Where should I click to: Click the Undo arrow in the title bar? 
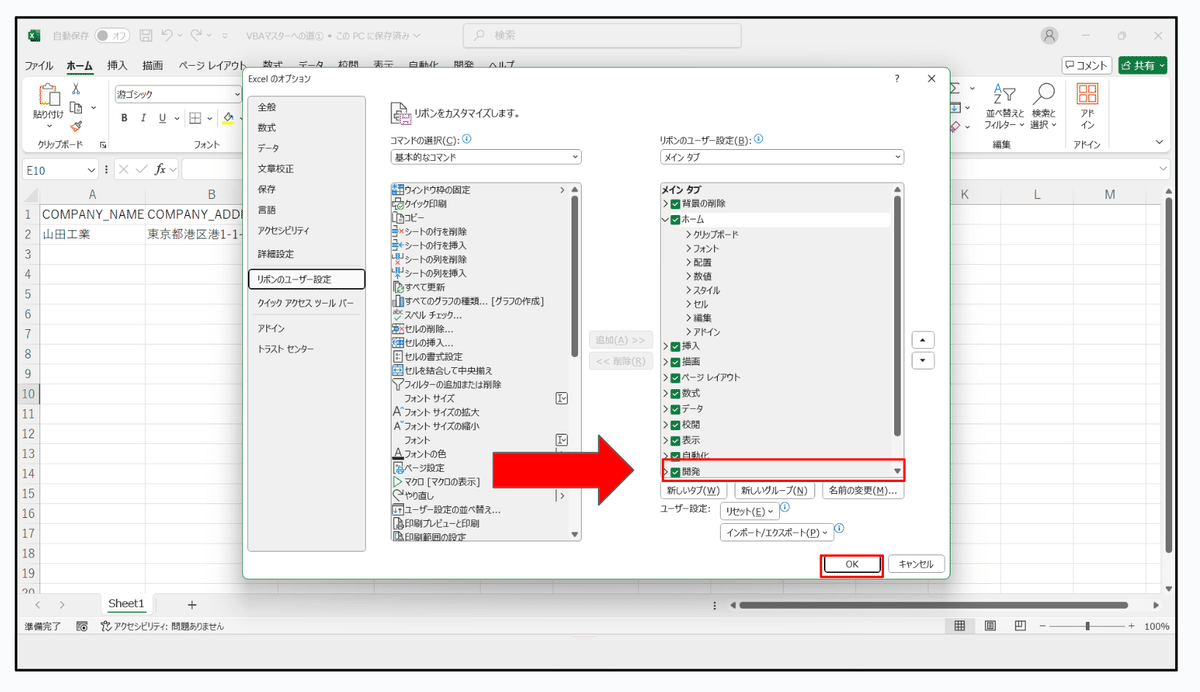click(x=168, y=35)
